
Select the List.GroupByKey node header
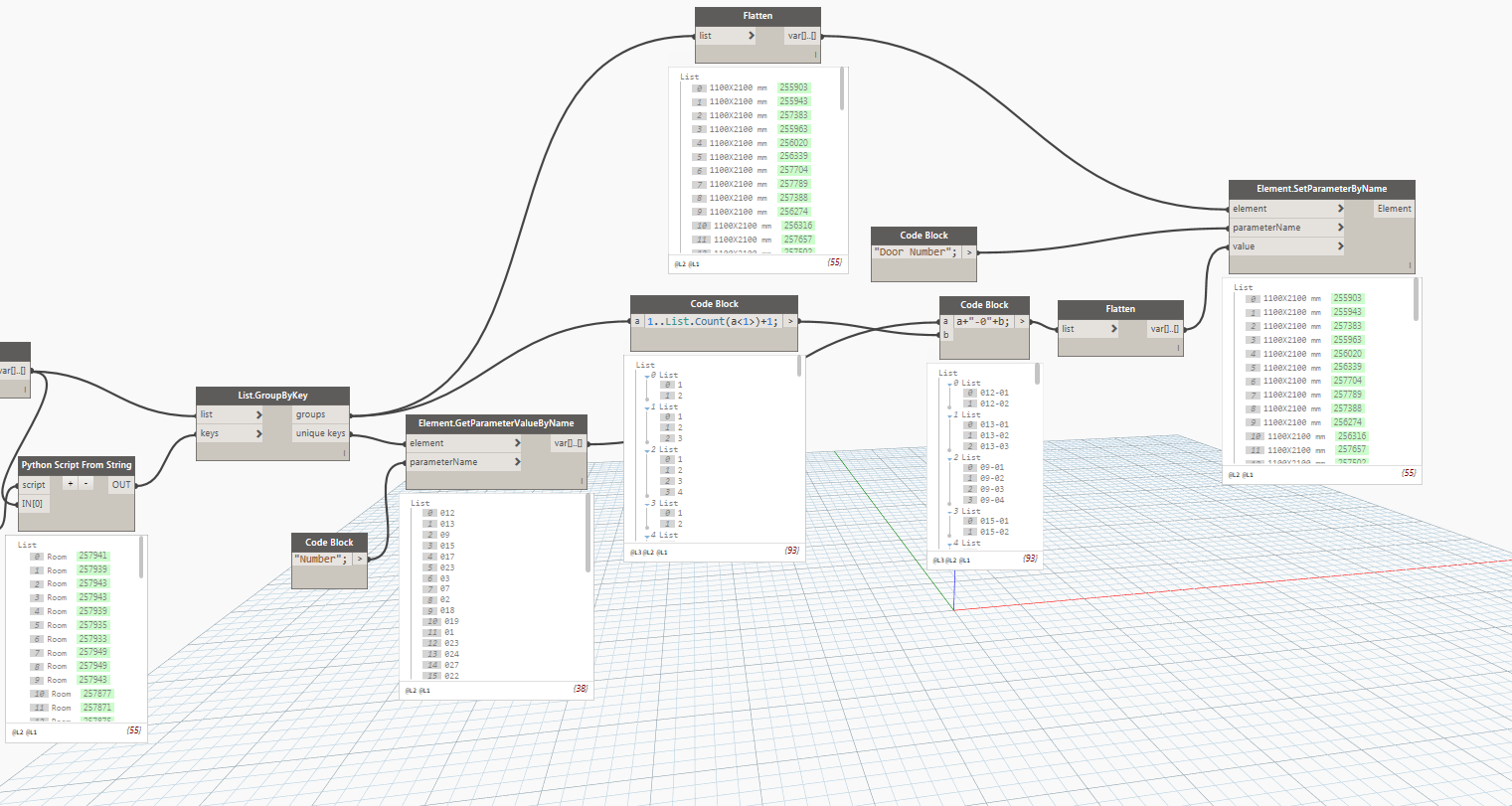tap(272, 396)
